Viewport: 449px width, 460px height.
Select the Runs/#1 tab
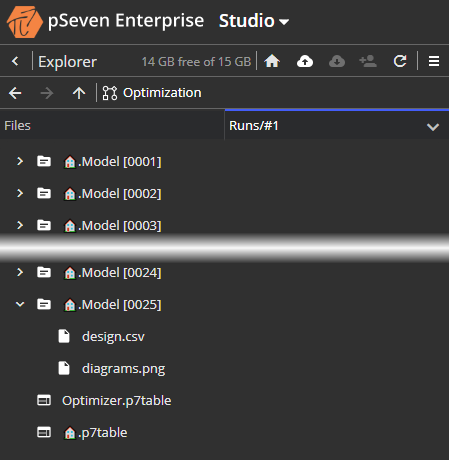(x=337, y=125)
